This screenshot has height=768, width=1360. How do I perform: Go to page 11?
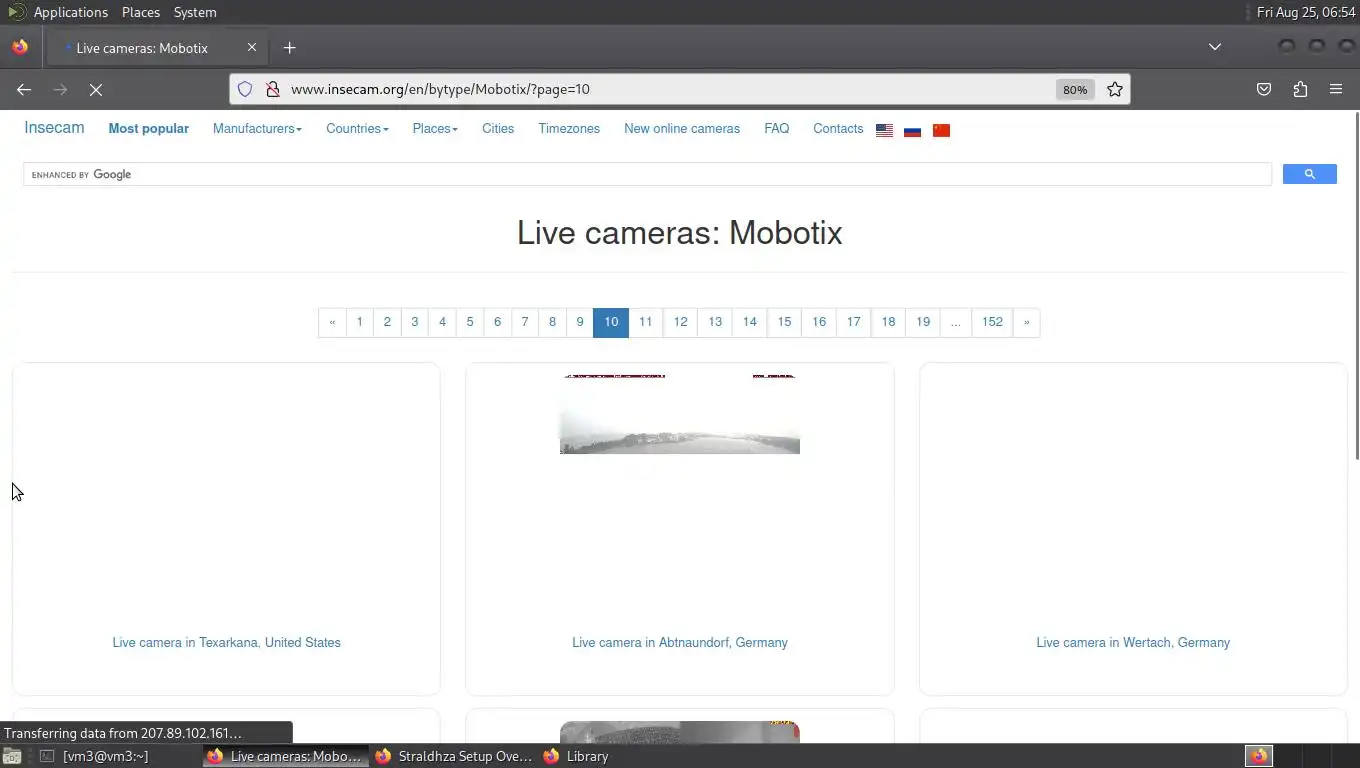click(x=646, y=322)
